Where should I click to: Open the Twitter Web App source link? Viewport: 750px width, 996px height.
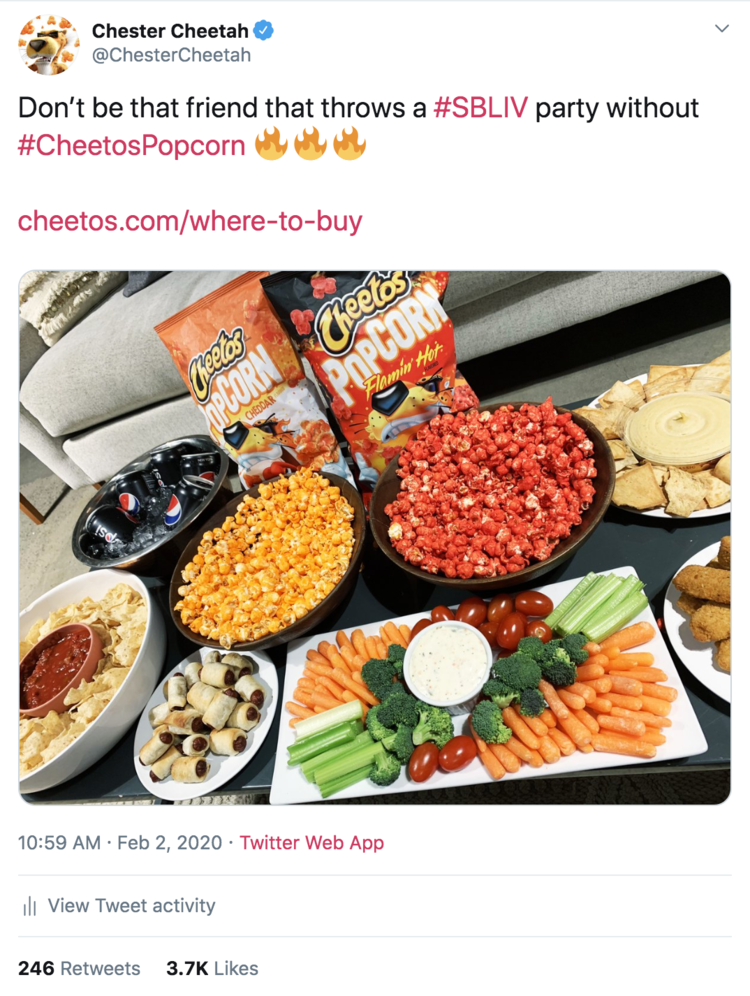coord(312,843)
